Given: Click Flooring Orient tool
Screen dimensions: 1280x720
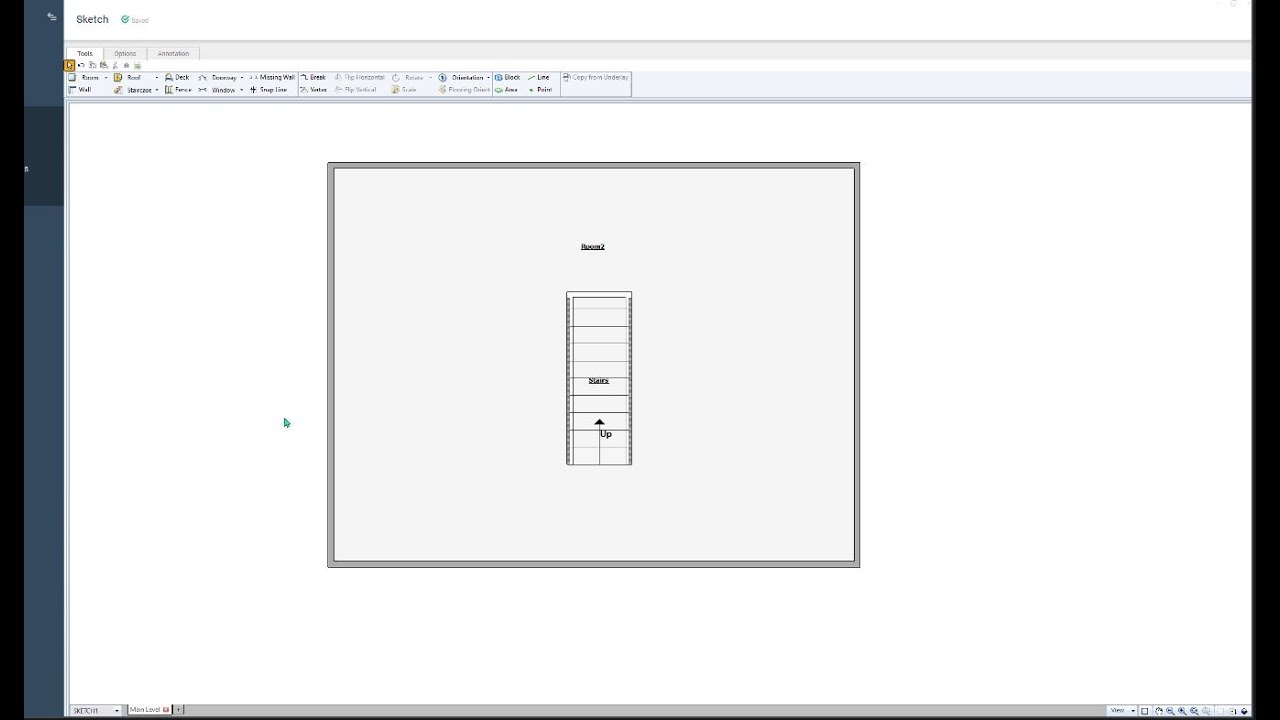Looking at the screenshot, I should tap(464, 90).
